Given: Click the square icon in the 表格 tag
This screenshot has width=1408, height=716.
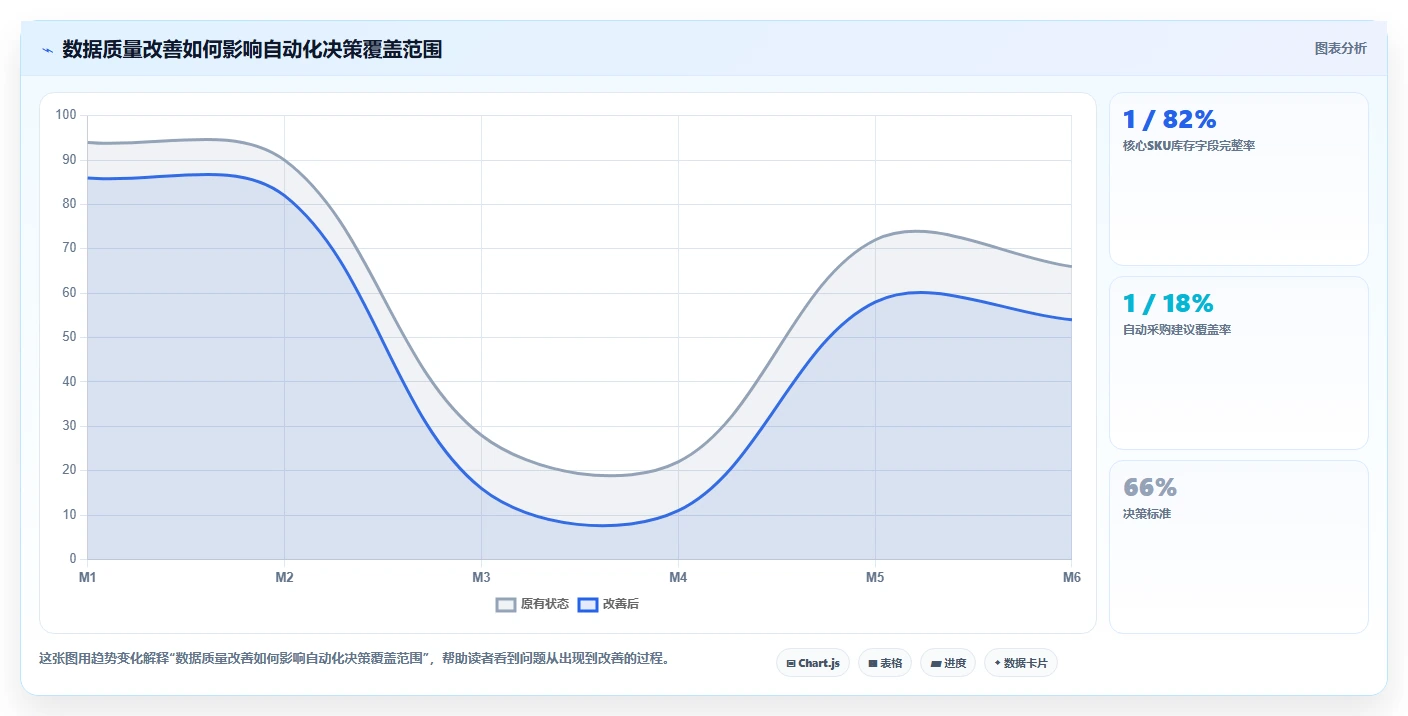Looking at the screenshot, I should [873, 663].
